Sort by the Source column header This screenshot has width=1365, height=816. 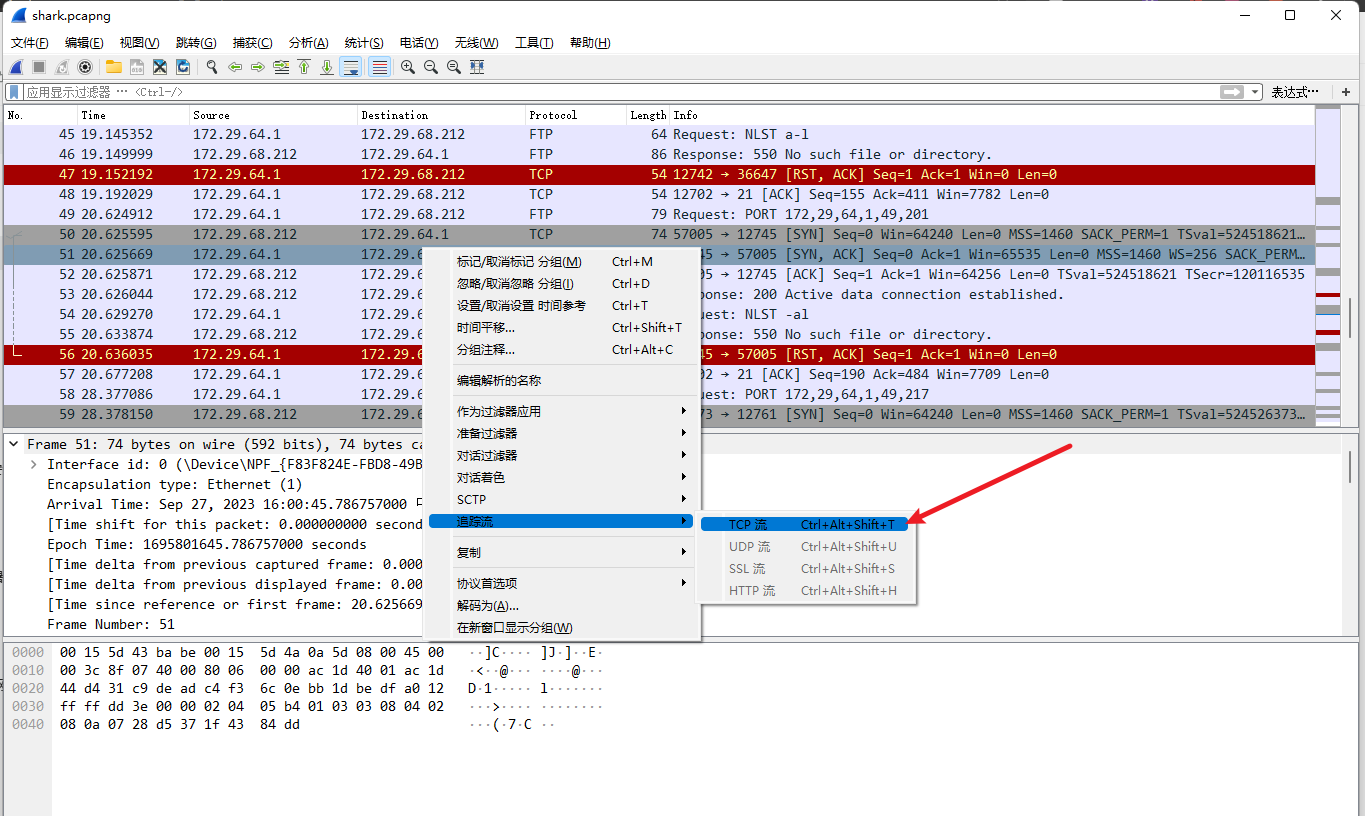click(273, 115)
